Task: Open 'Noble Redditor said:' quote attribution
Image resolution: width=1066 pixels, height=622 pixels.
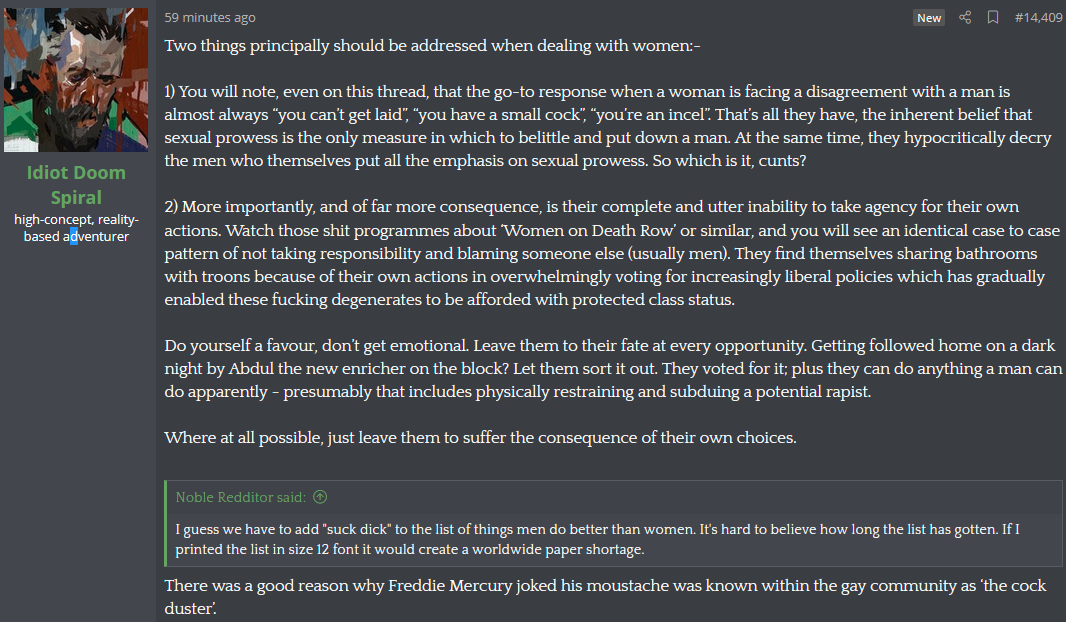Action: (x=241, y=497)
